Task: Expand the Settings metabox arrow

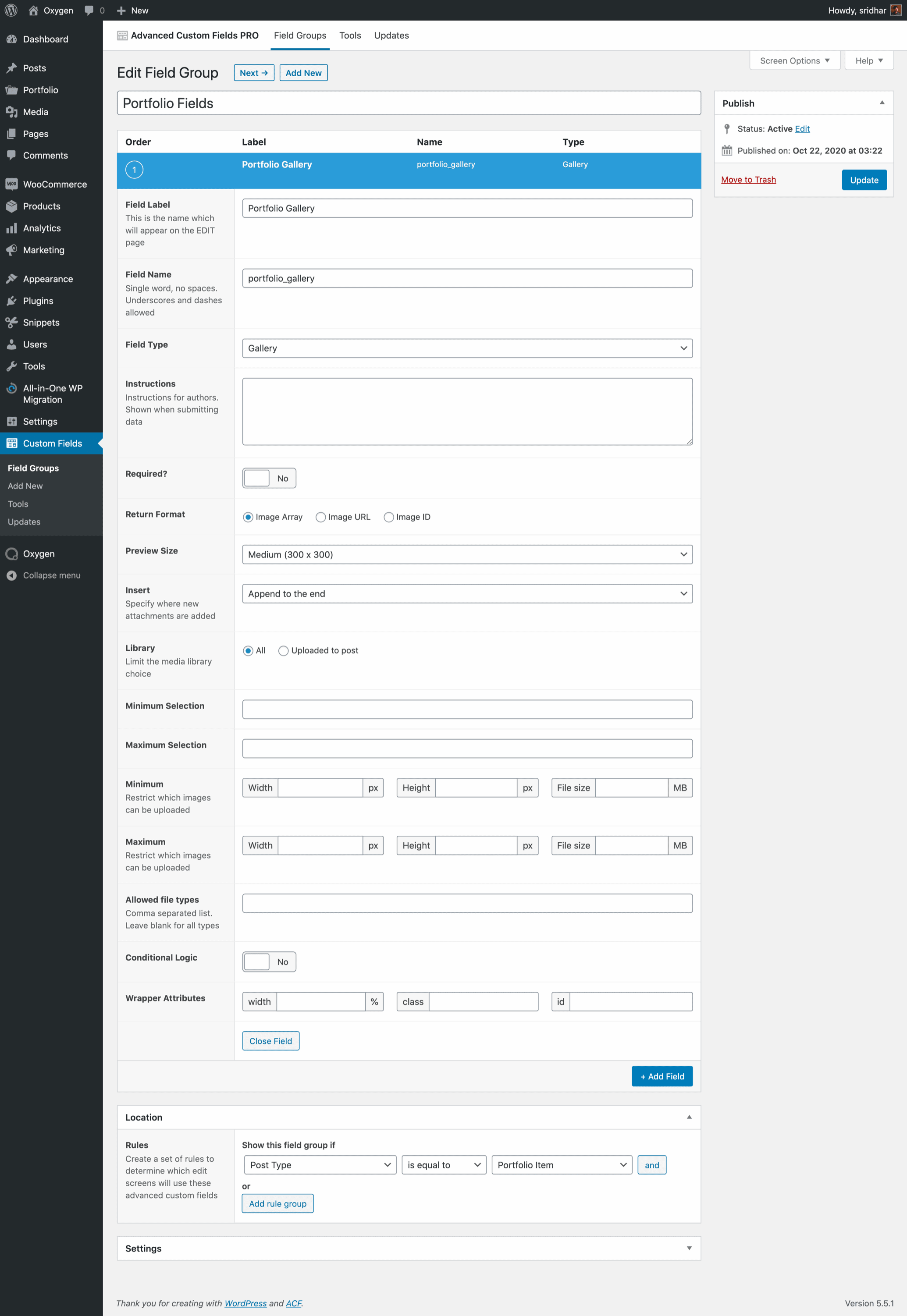Action: pyautogui.click(x=689, y=1249)
